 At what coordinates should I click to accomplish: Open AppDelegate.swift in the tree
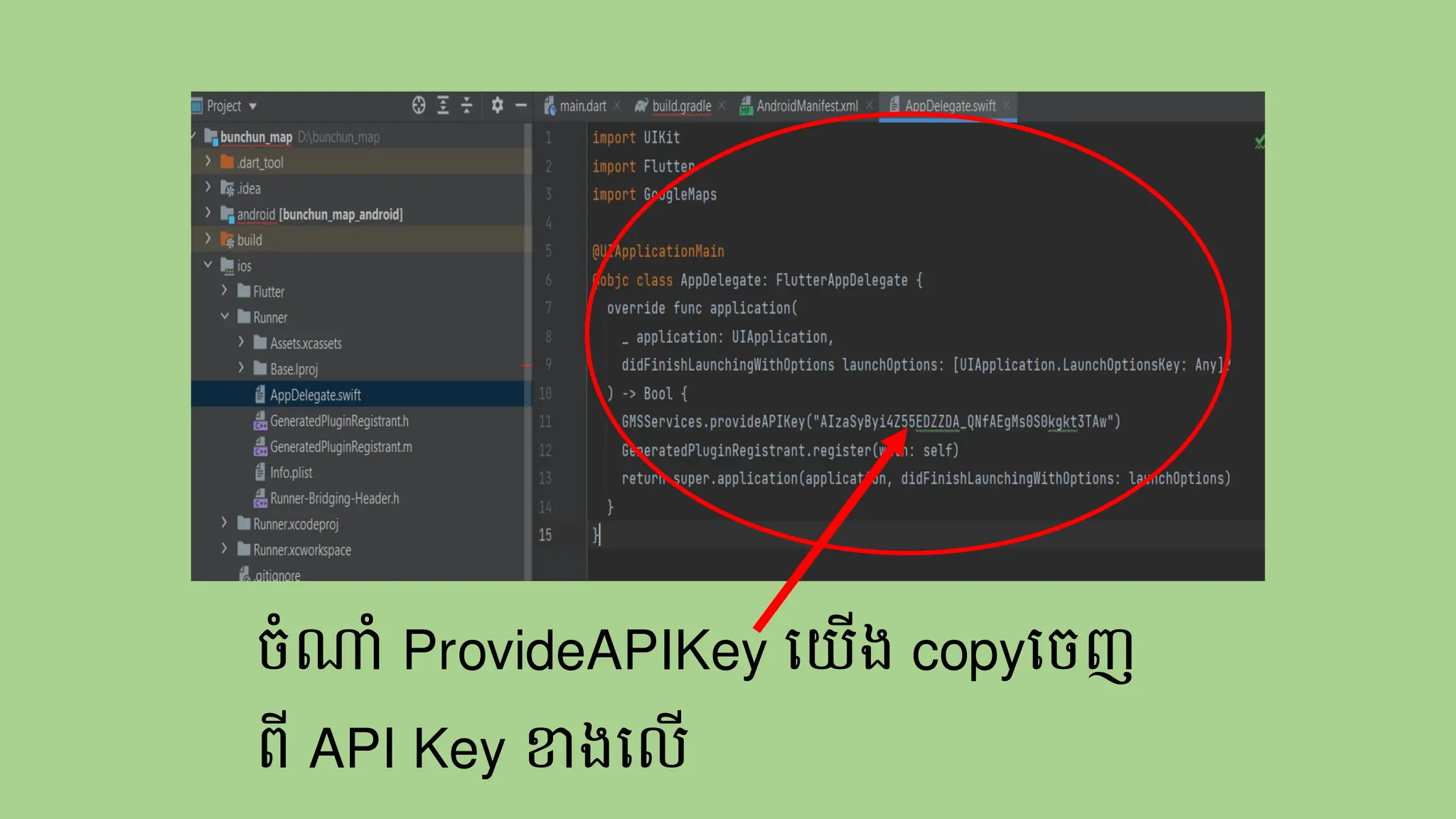[315, 395]
